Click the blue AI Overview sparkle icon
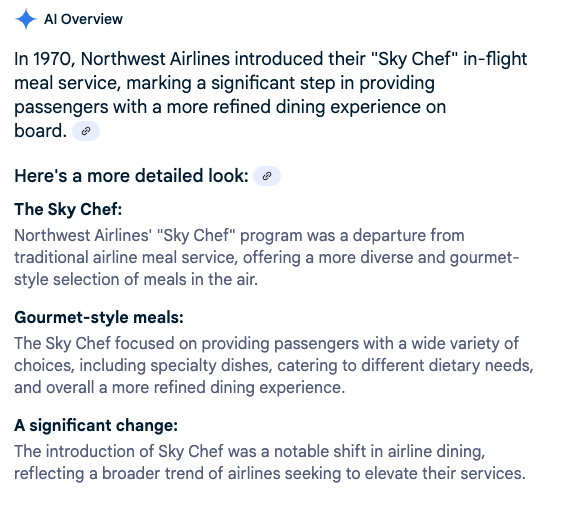 [x=26, y=19]
